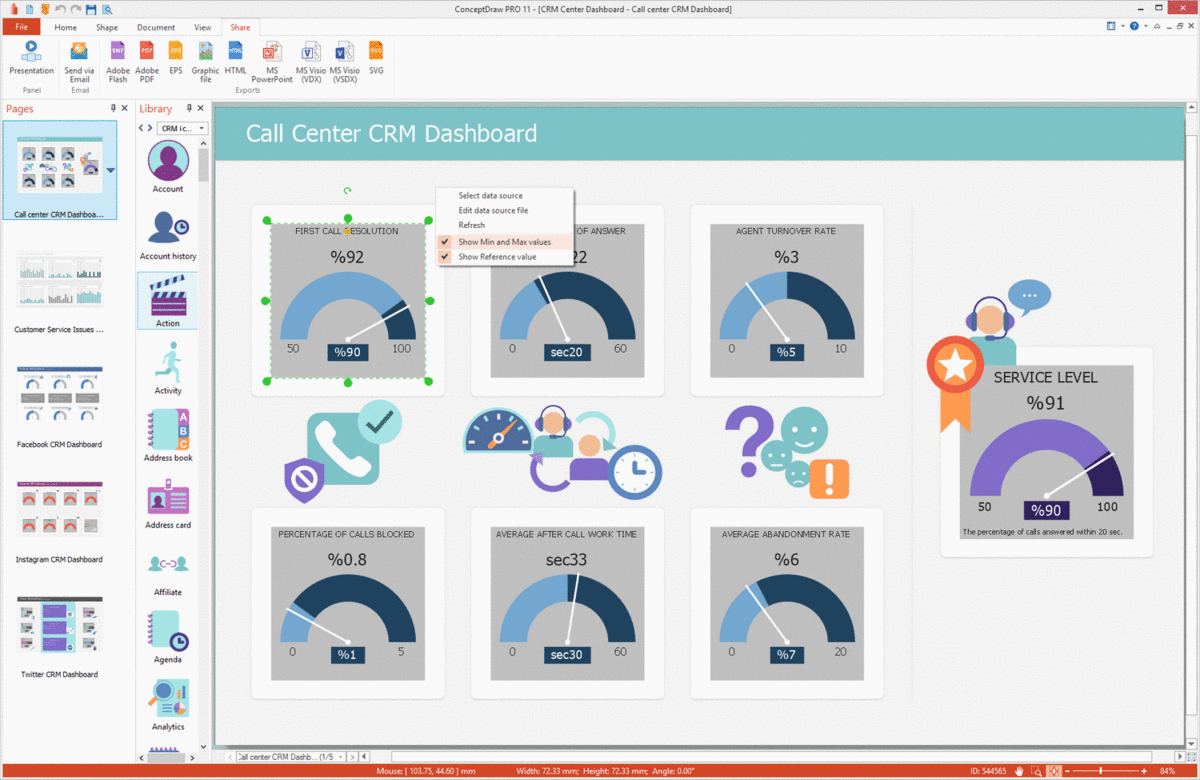Select the Activity library icon

click(168, 368)
